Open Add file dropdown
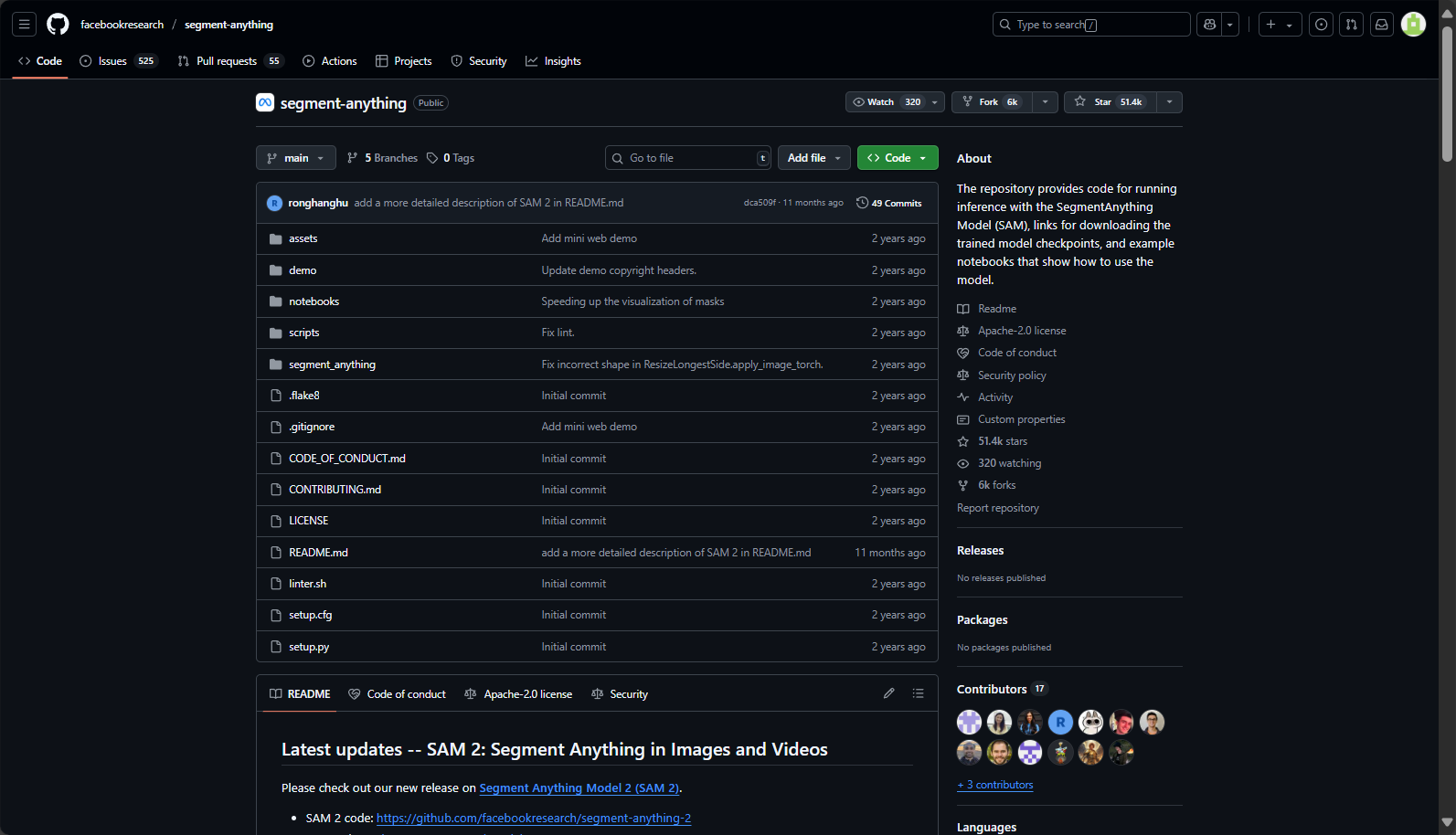The height and width of the screenshot is (835, 1456). point(813,158)
